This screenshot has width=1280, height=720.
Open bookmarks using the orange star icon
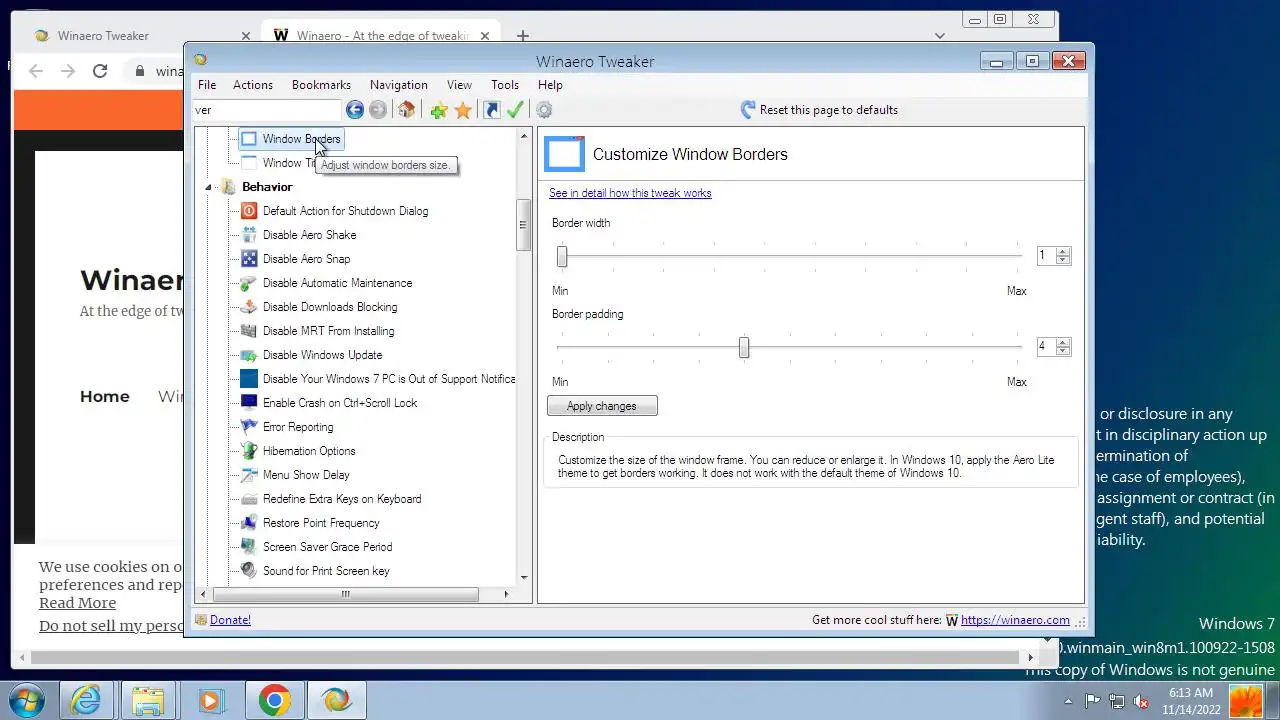point(462,110)
